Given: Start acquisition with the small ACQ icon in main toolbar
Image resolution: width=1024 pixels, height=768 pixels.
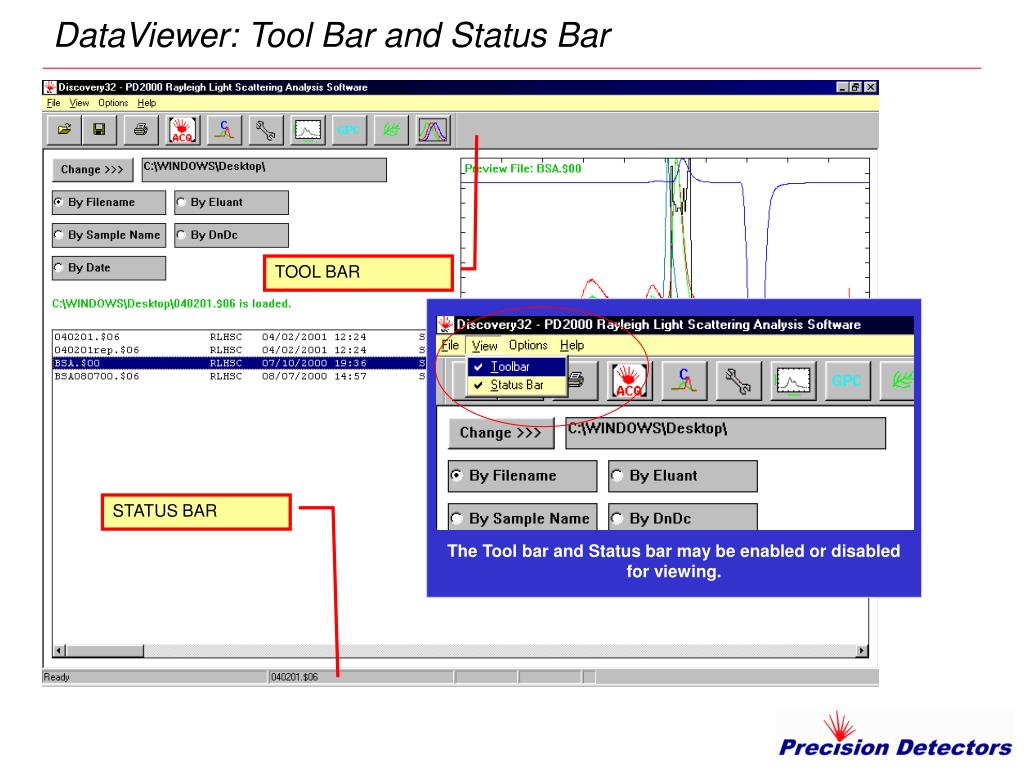Looking at the screenshot, I should [182, 129].
